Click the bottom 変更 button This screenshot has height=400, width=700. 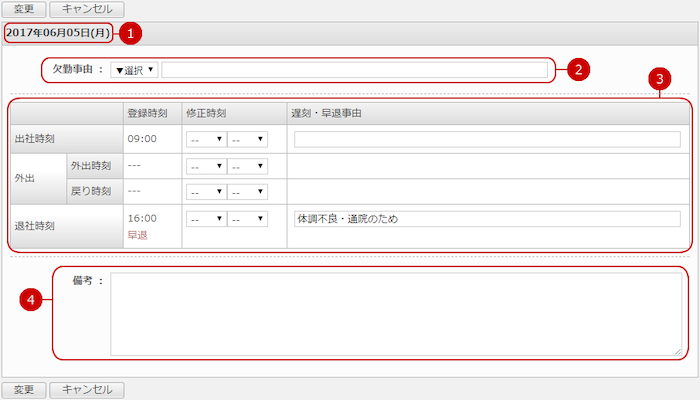pyautogui.click(x=24, y=389)
